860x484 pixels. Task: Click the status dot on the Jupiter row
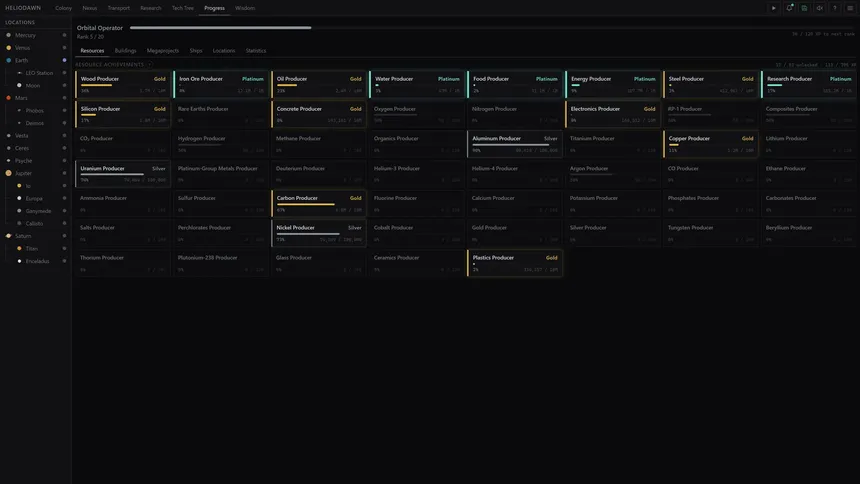coord(64,173)
